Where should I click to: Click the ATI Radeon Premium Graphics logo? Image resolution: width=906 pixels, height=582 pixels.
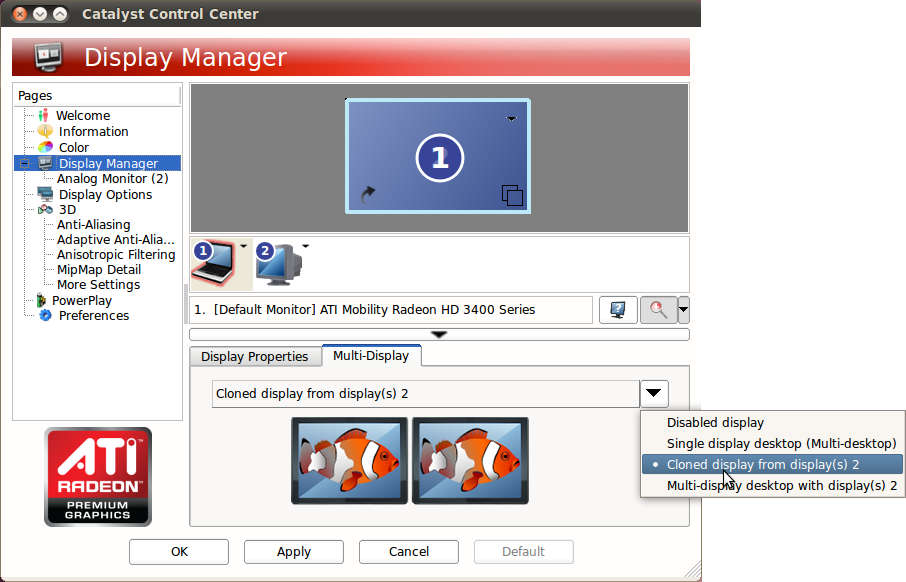click(x=98, y=477)
